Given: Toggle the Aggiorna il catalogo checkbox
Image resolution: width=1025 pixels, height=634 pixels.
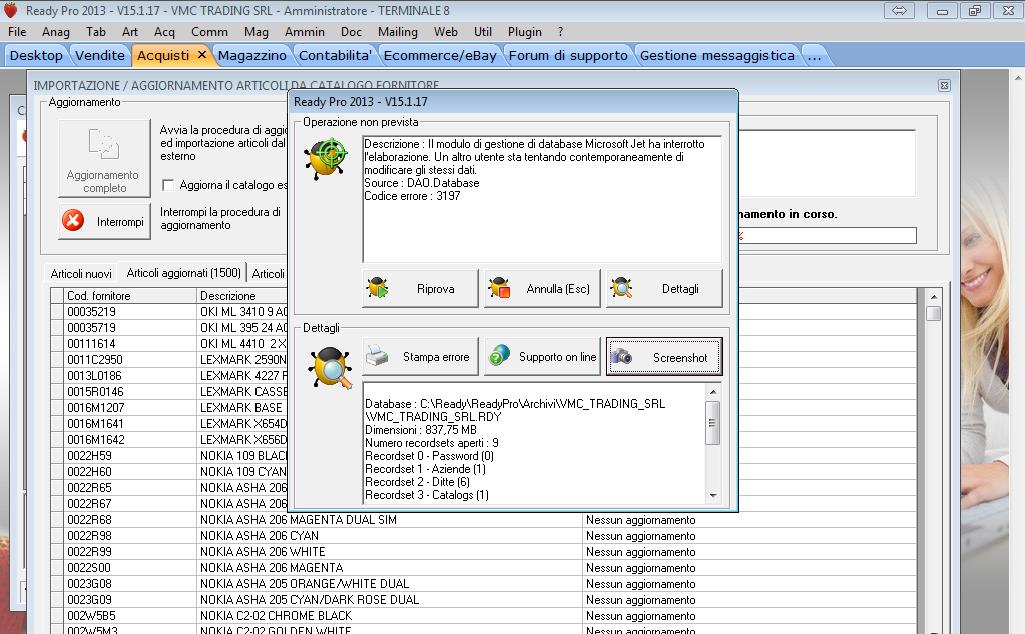Looking at the screenshot, I should (x=168, y=185).
